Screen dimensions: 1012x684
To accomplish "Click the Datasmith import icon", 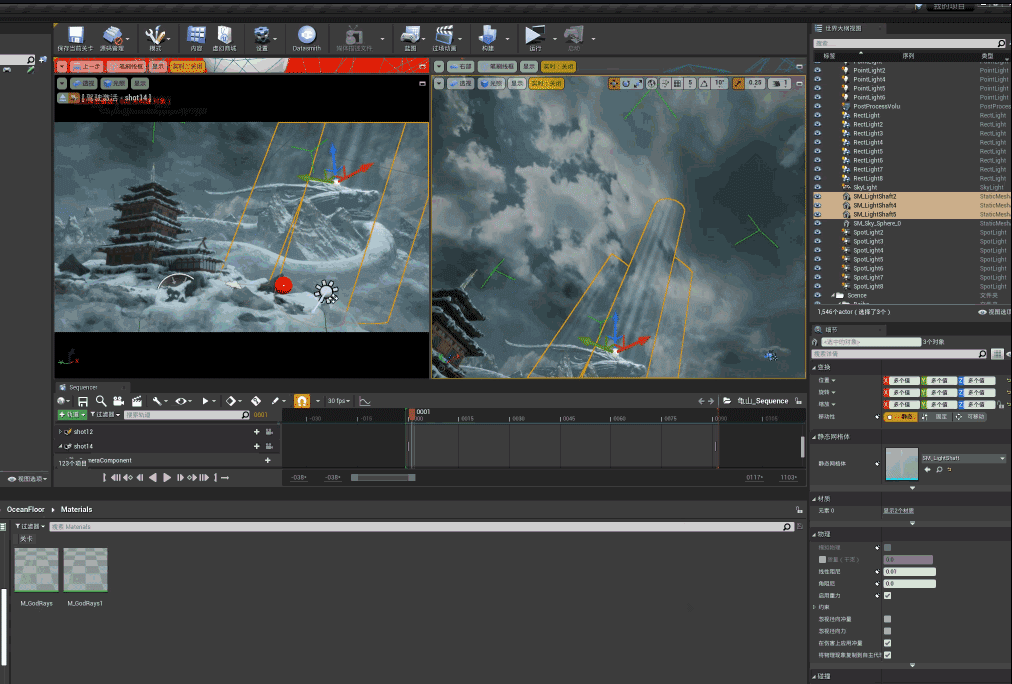I will coord(307,35).
